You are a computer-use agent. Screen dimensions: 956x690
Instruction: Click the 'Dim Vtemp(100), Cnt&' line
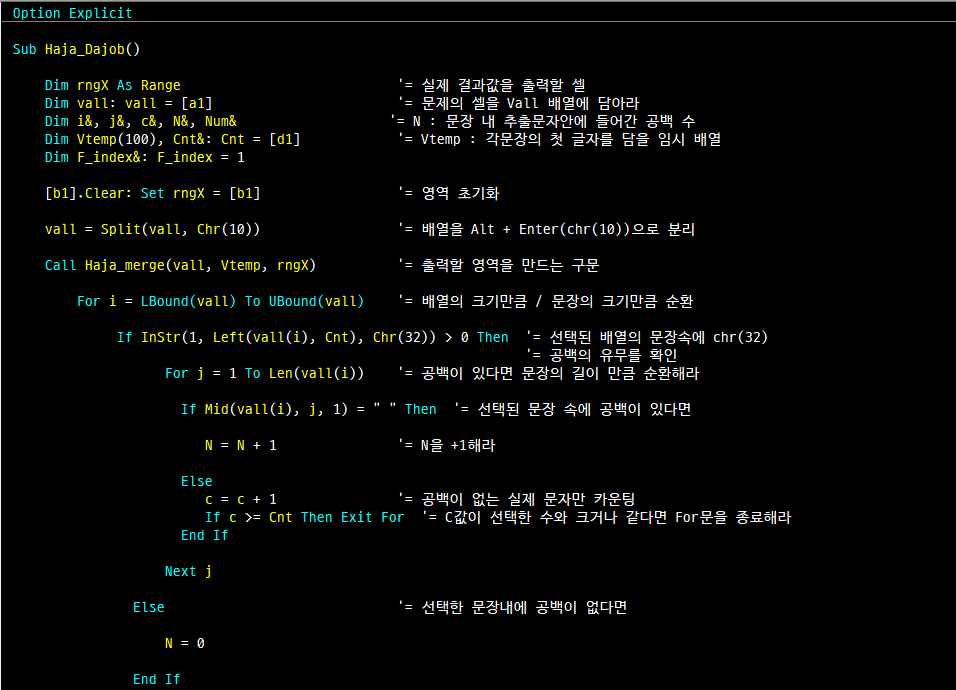pos(173,140)
